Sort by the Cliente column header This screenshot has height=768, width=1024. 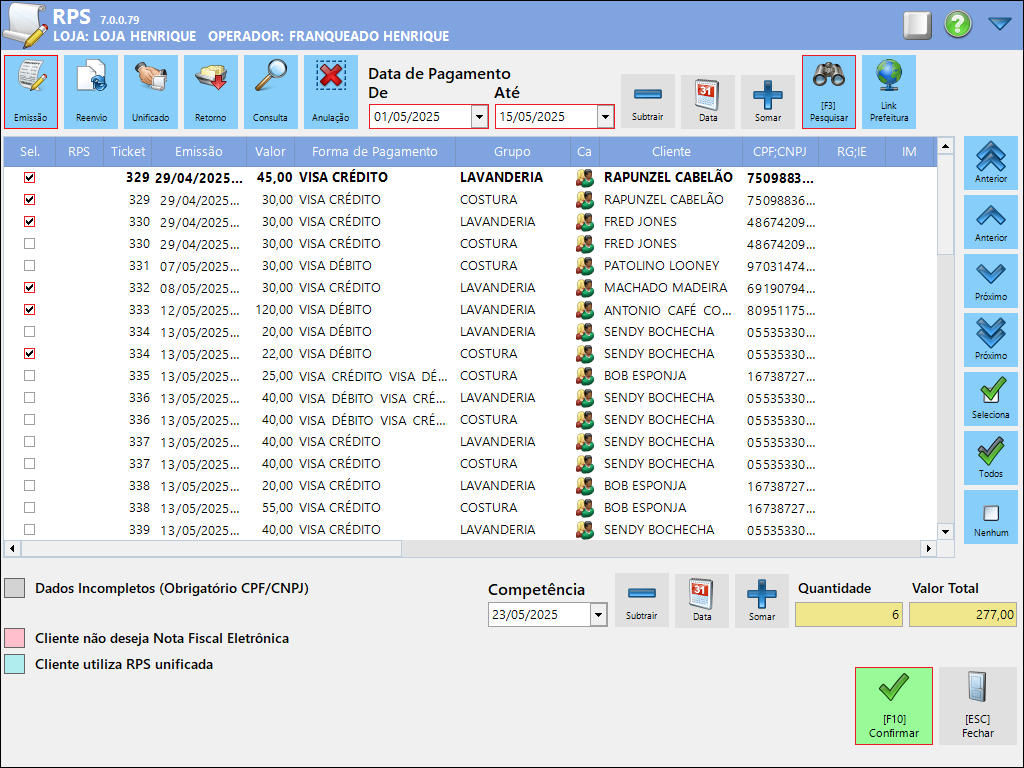(x=671, y=152)
